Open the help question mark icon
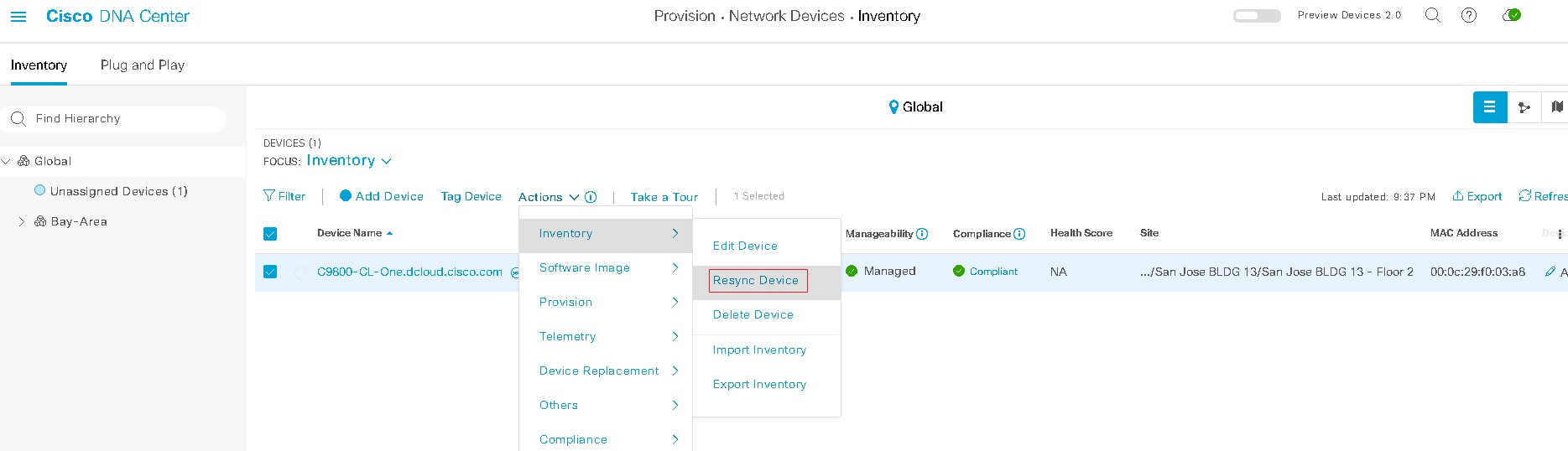 1469,15
